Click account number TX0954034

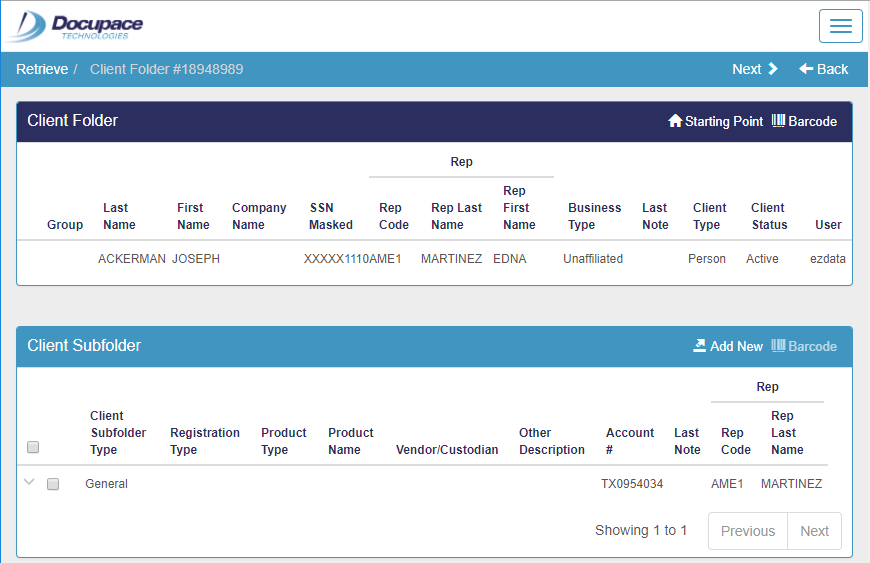click(632, 484)
